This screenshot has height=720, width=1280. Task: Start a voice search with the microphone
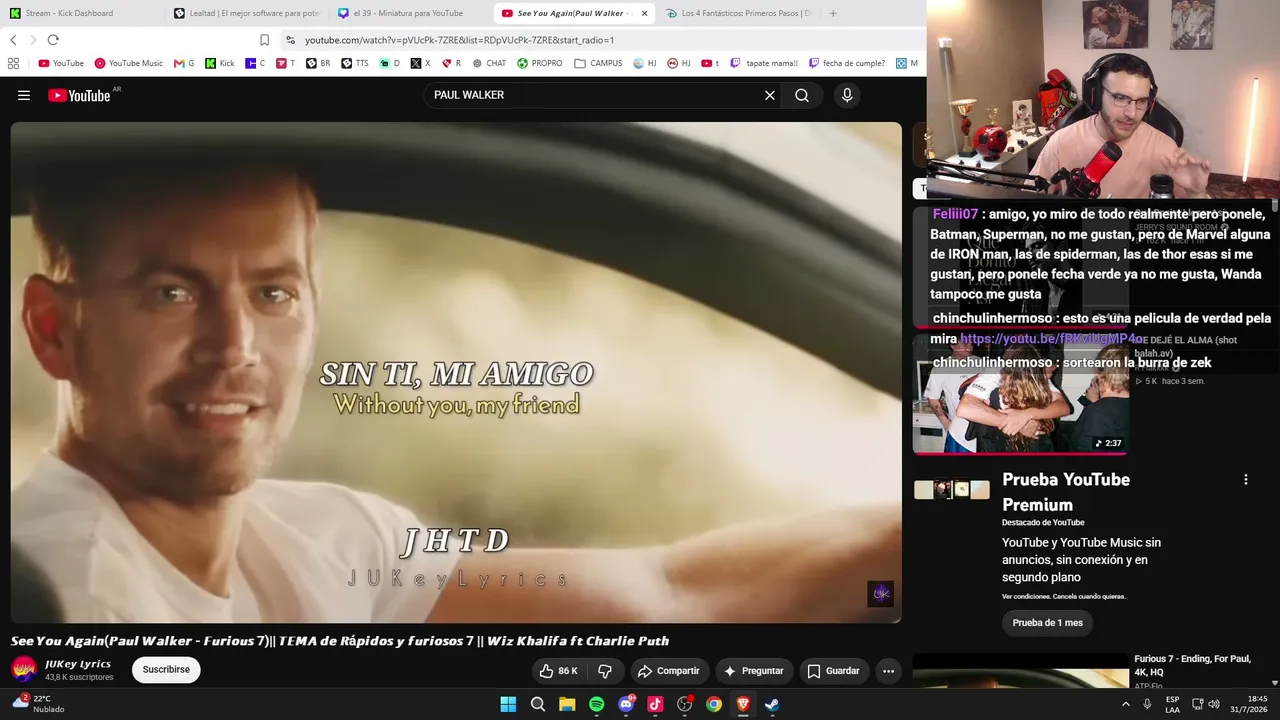[847, 95]
